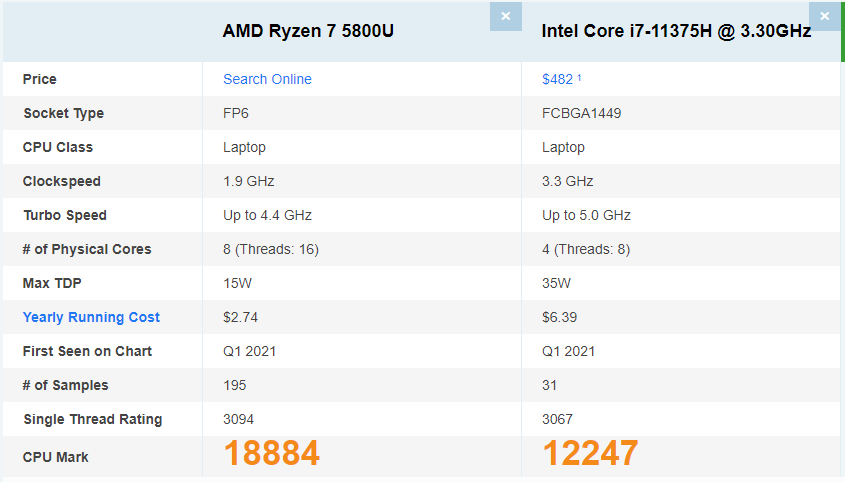845x482 pixels.
Task: Select 3.3 GHz clockspeed value
Action: pos(567,181)
